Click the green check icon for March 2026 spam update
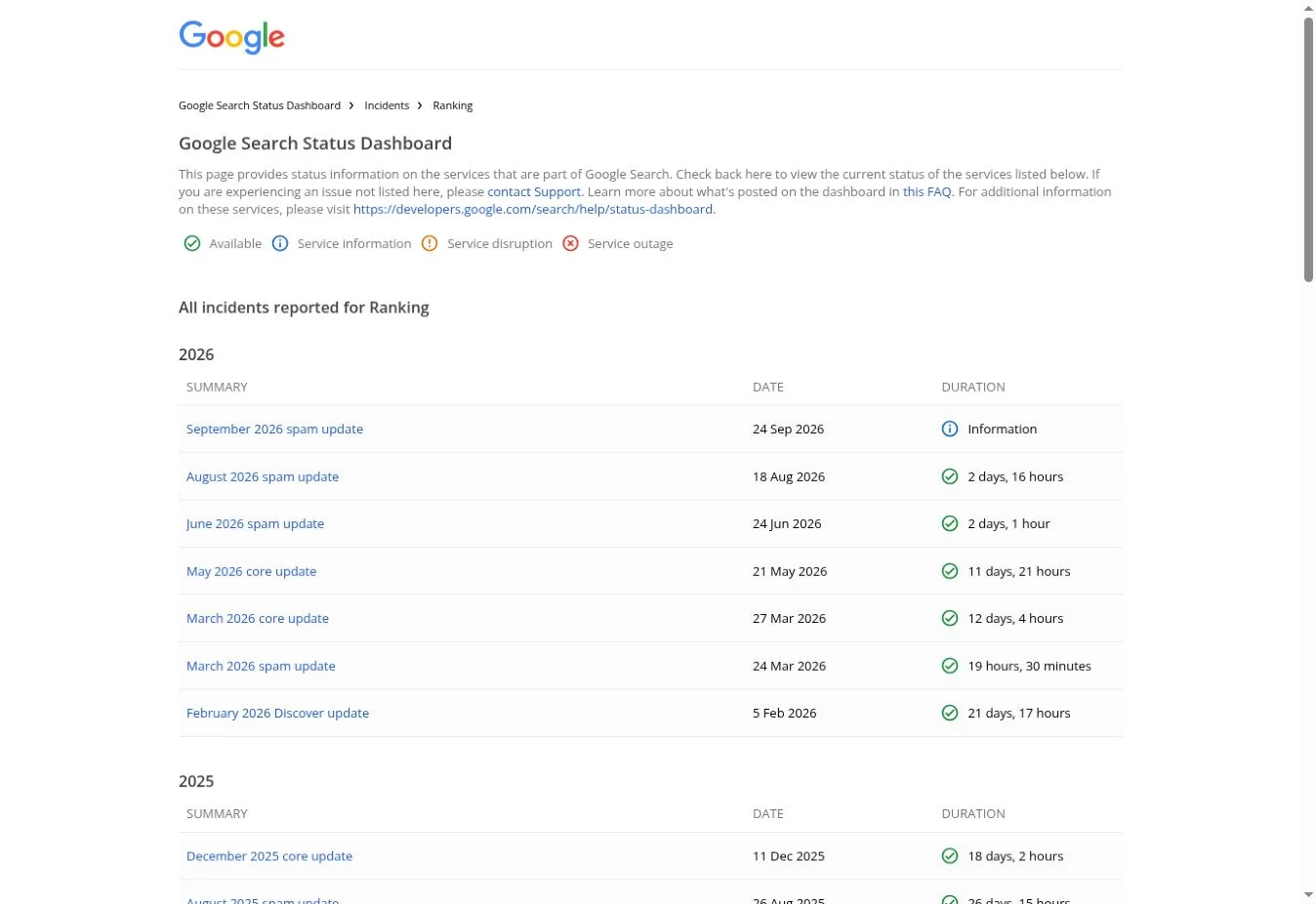The image size is (1316, 904). click(950, 666)
